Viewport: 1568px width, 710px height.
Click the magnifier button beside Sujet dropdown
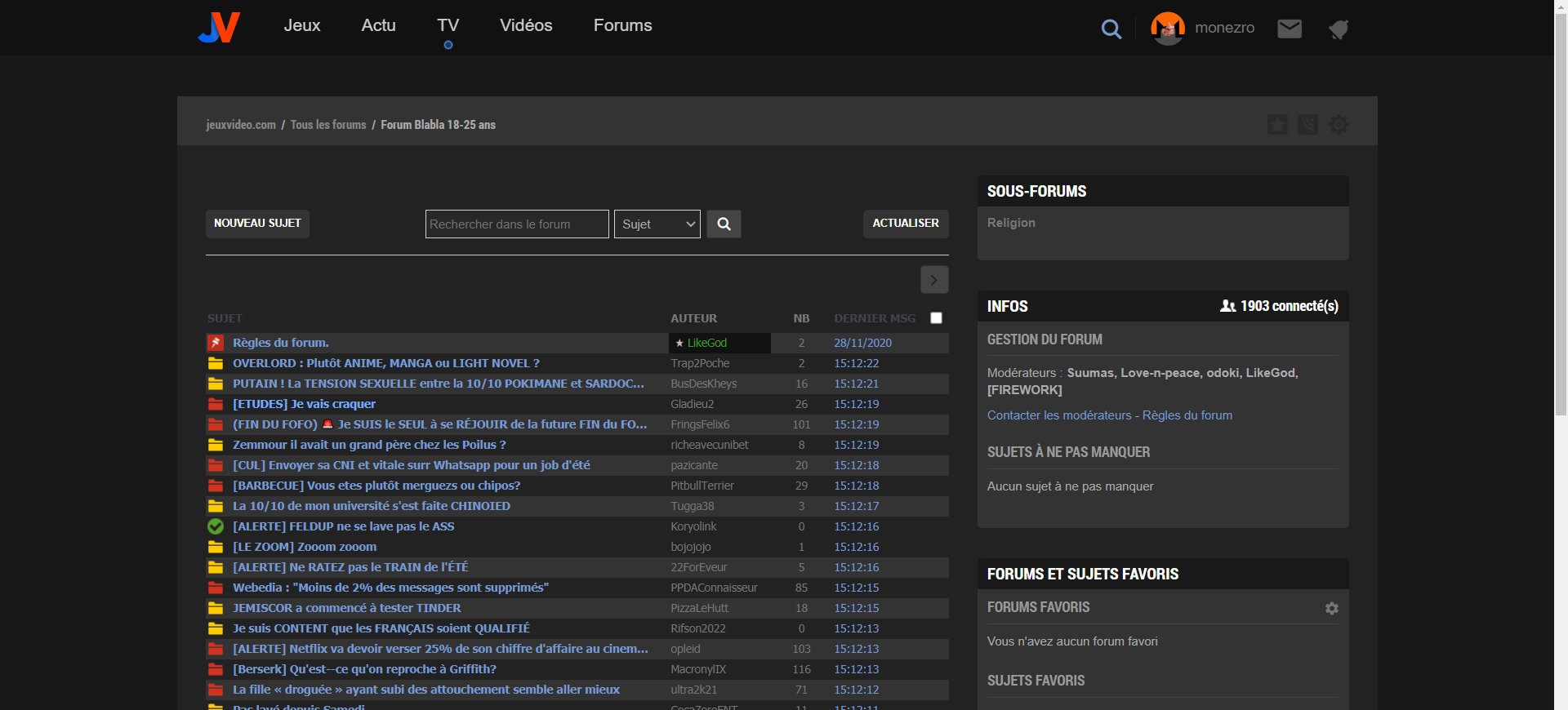(x=724, y=224)
